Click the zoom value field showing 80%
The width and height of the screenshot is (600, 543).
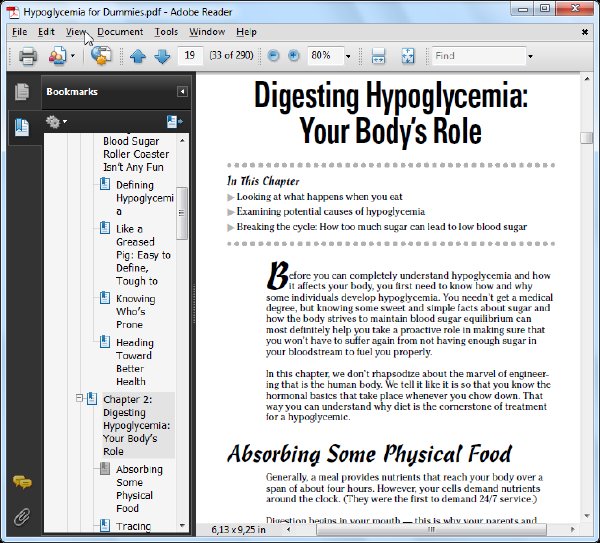[326, 56]
